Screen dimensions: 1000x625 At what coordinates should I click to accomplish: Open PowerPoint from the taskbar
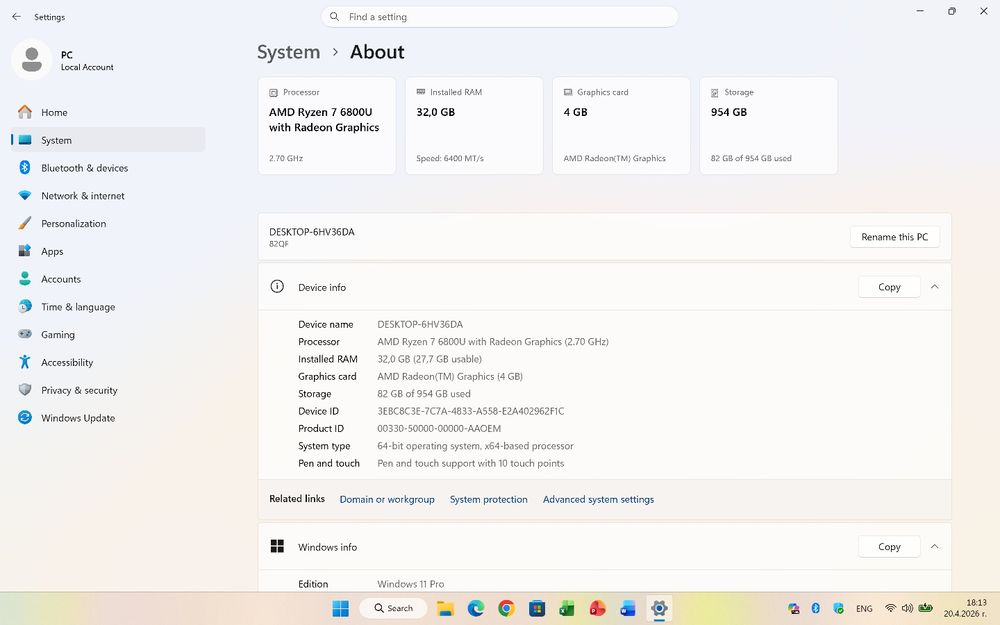pyautogui.click(x=598, y=608)
